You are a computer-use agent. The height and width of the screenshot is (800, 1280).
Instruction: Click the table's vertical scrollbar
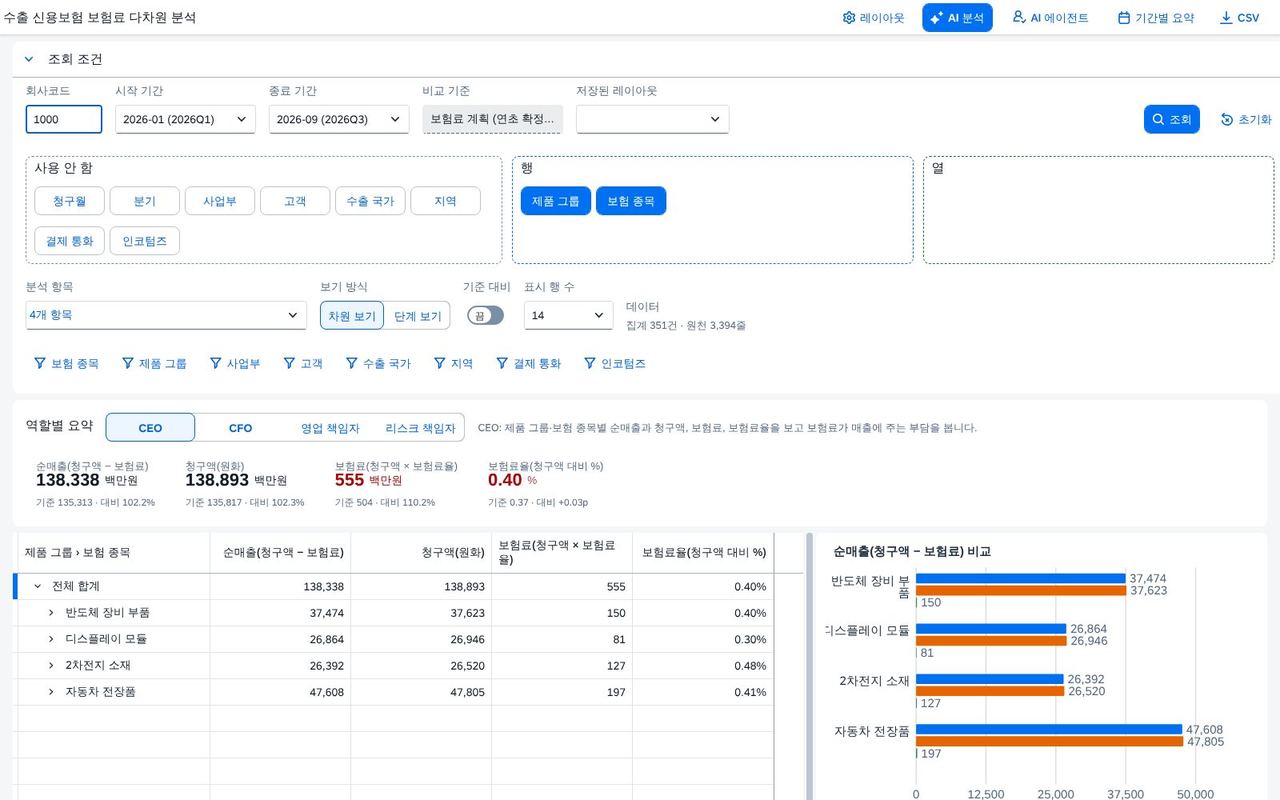tap(809, 666)
